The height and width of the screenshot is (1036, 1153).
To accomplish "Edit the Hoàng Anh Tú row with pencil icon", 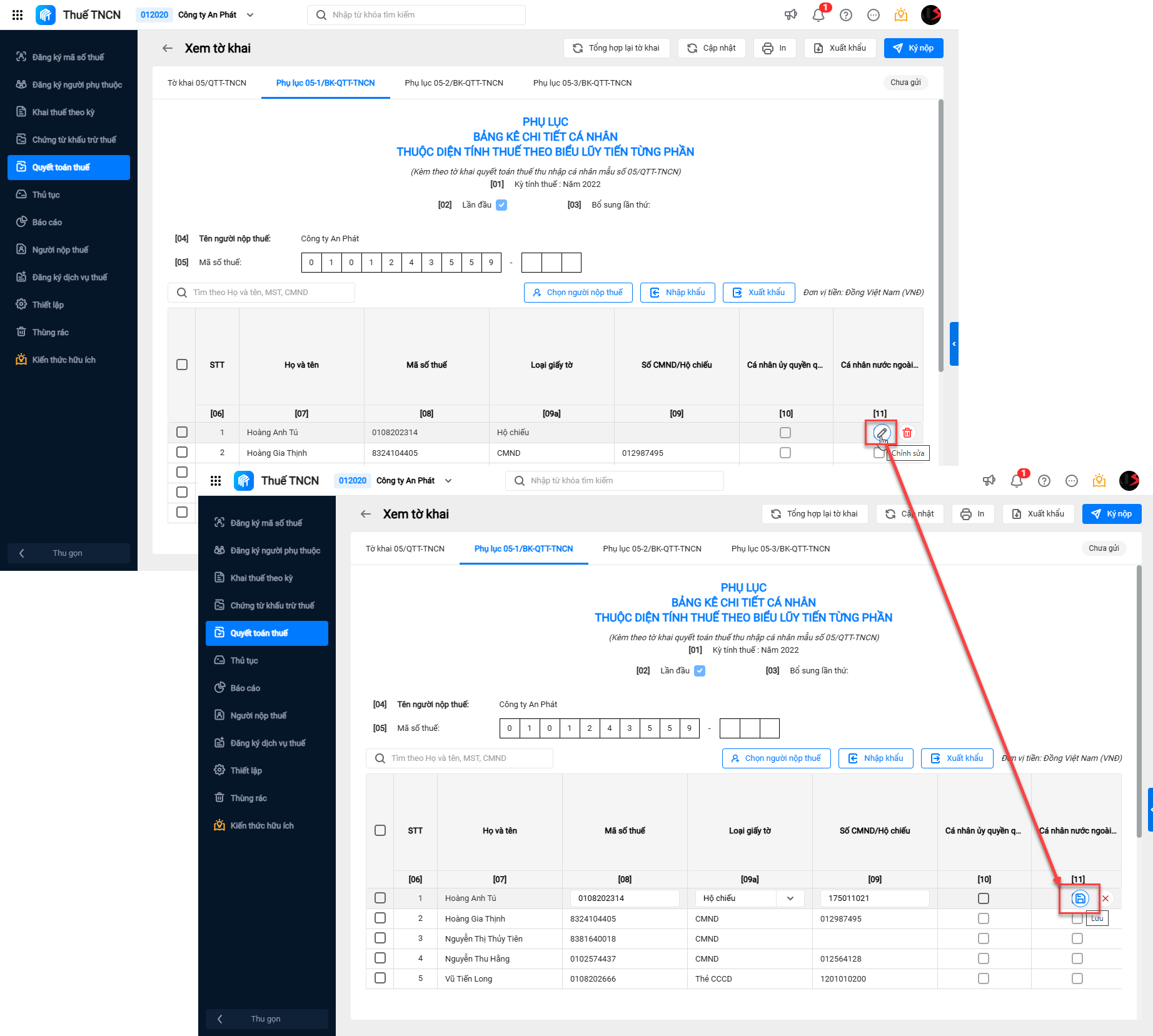I will click(882, 433).
